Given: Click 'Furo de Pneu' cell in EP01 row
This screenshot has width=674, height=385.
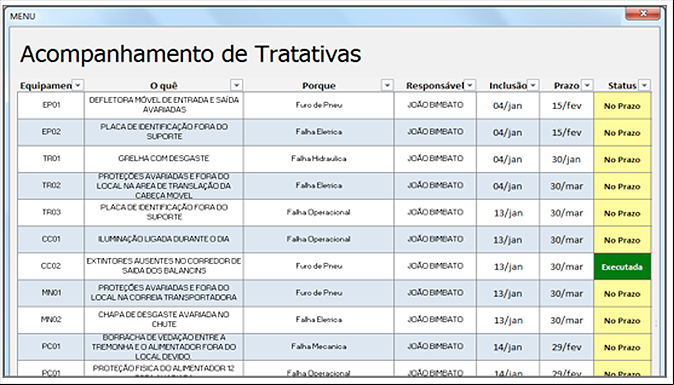Looking at the screenshot, I should coord(319,105).
